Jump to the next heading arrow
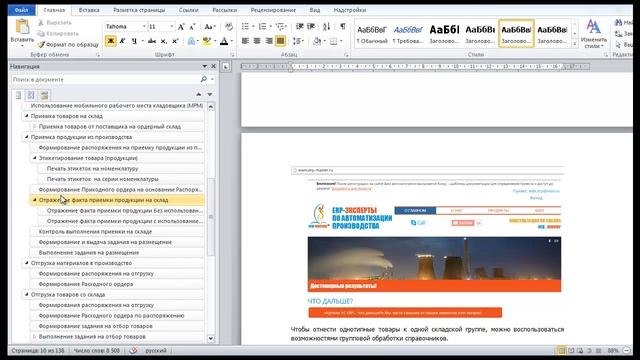Viewport: 640px width, 360px height. click(210, 94)
